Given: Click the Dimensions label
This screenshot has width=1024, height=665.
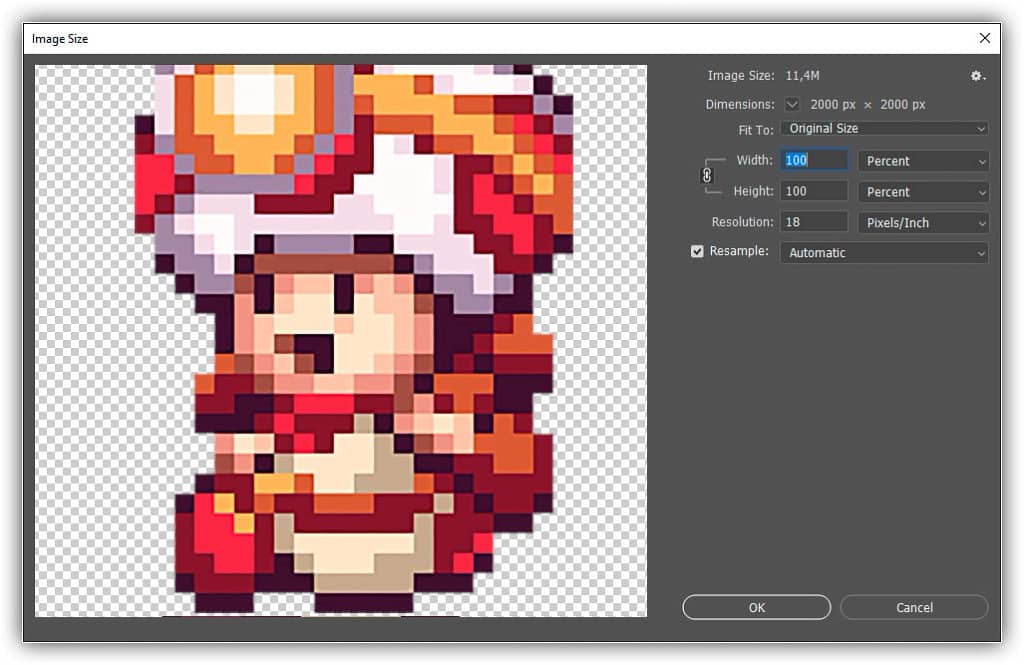Looking at the screenshot, I should click(x=740, y=105).
